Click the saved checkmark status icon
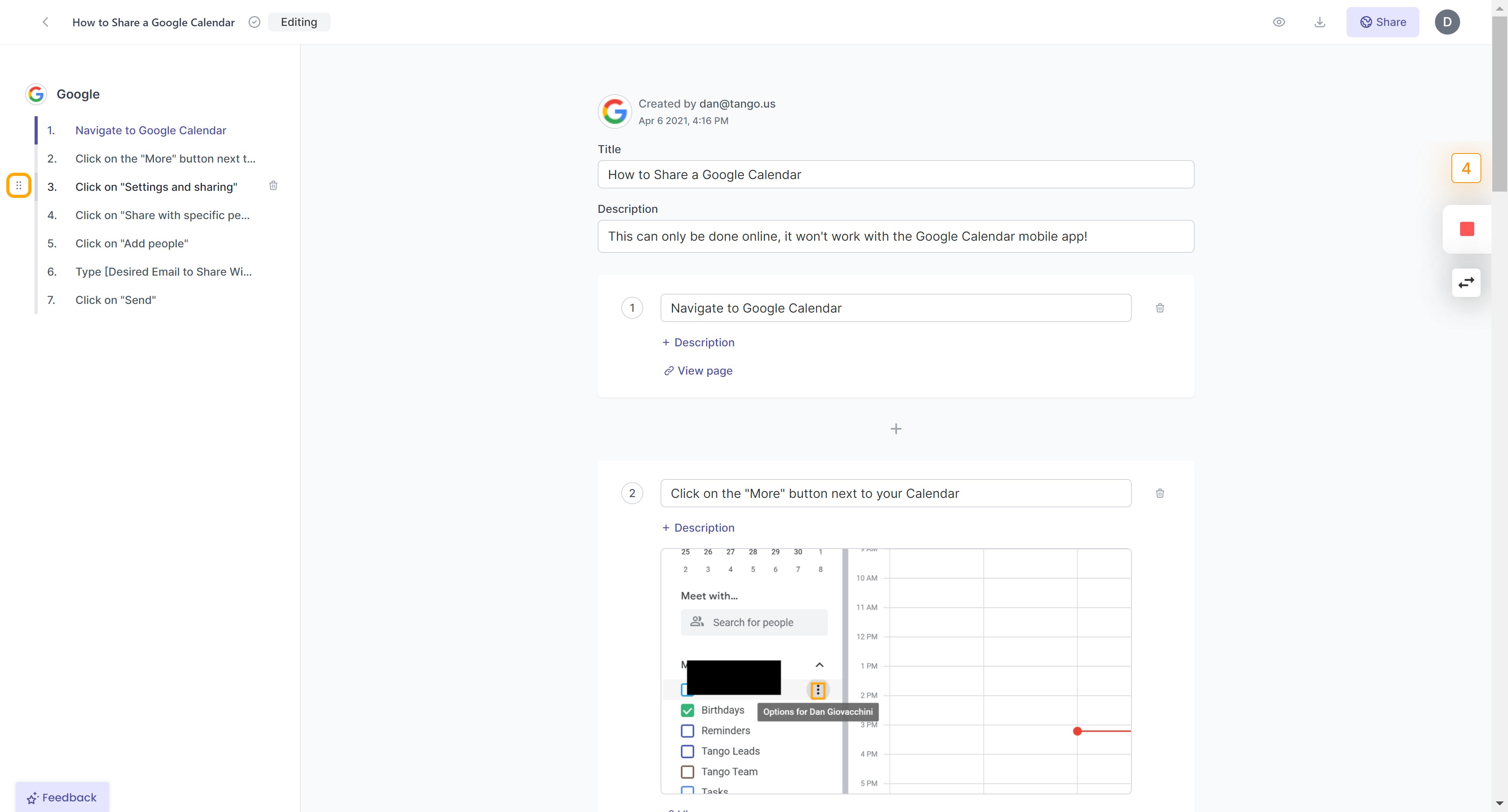Screen dimensions: 1508x812 [254, 22]
